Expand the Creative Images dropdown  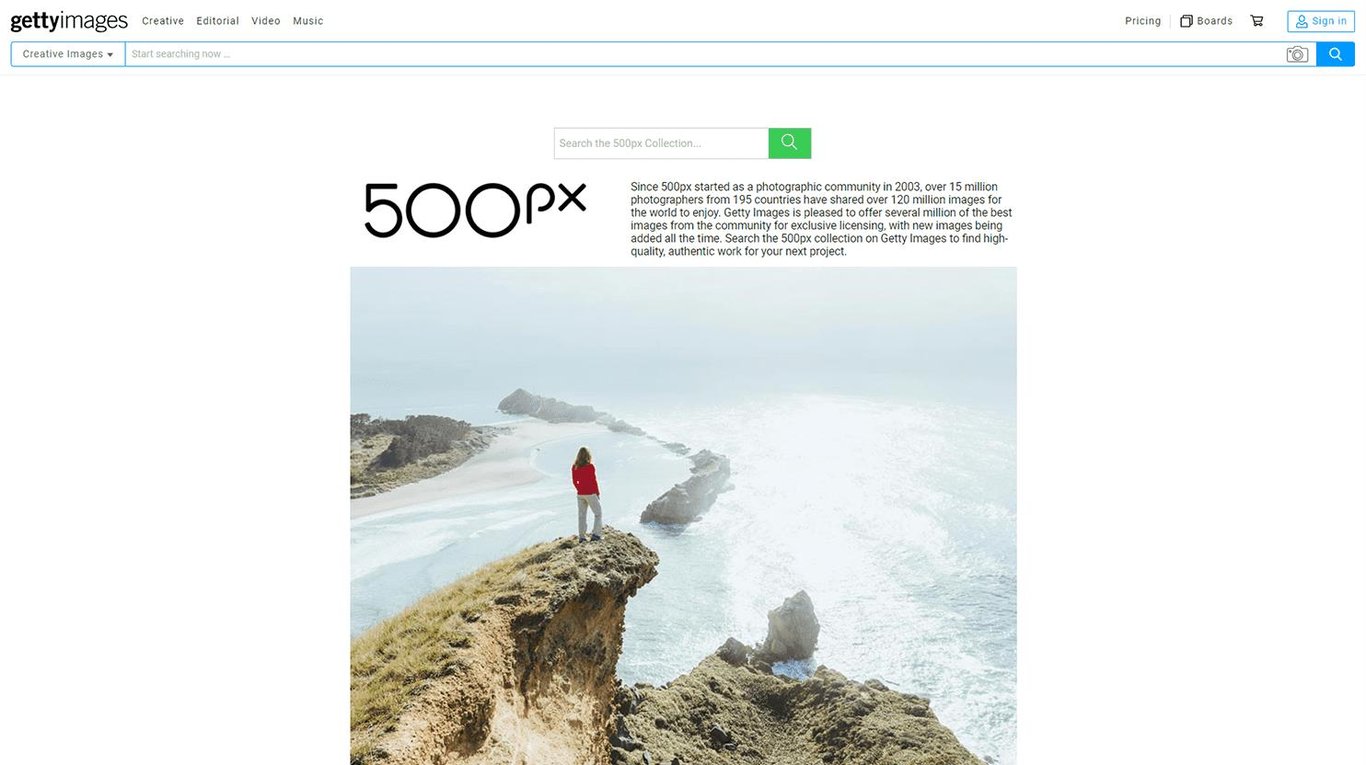(x=68, y=54)
